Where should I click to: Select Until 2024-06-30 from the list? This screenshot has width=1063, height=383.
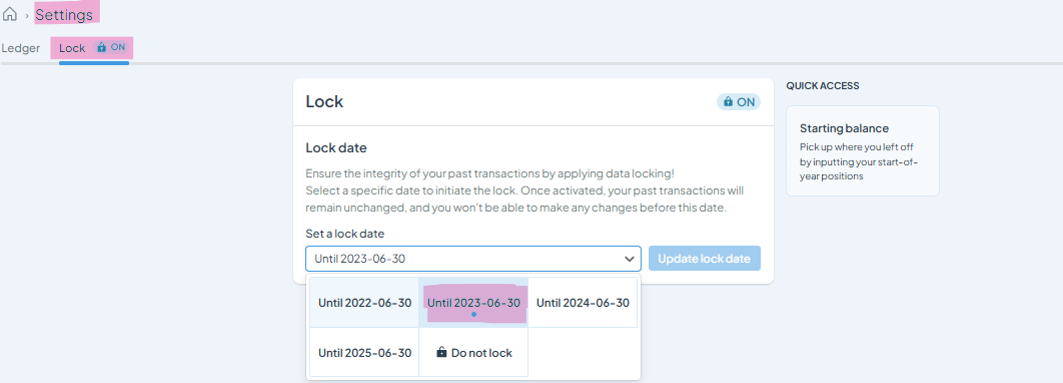coord(583,302)
